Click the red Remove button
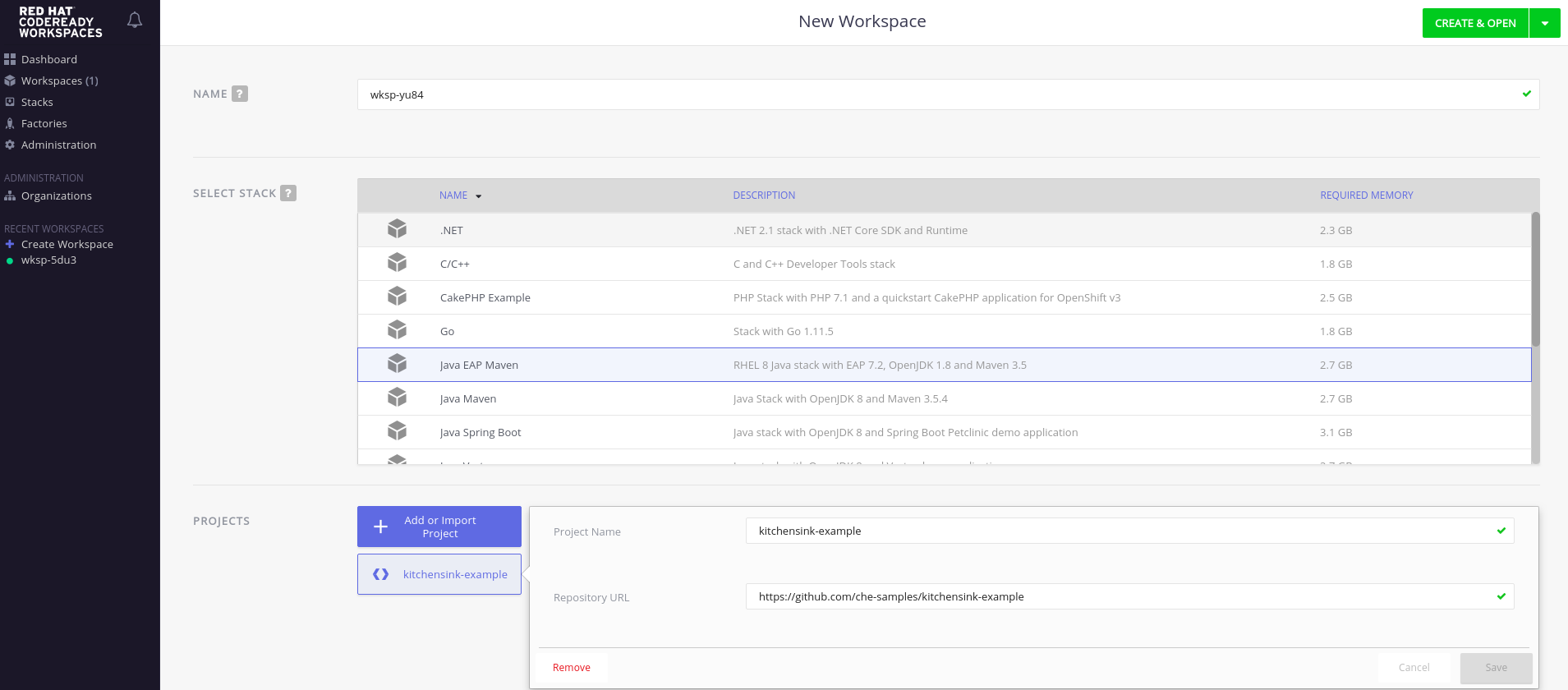 (x=572, y=668)
